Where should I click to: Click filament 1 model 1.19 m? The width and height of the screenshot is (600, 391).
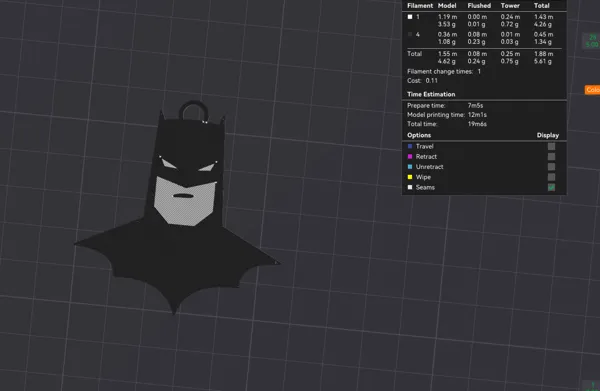pos(447,17)
